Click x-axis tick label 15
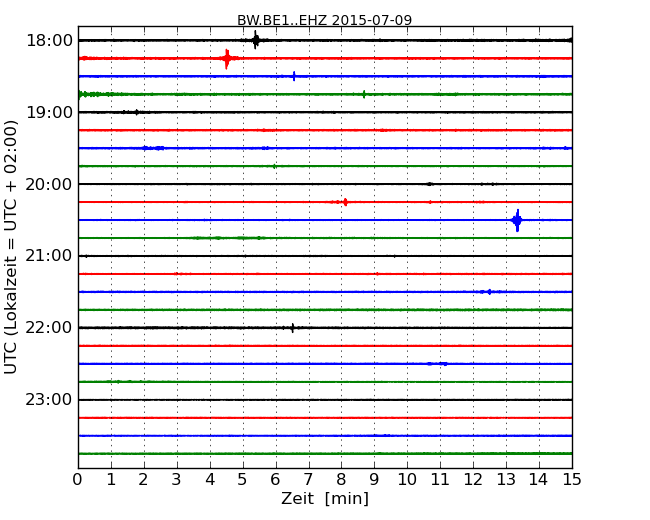The width and height of the screenshot is (650, 520). [572, 480]
